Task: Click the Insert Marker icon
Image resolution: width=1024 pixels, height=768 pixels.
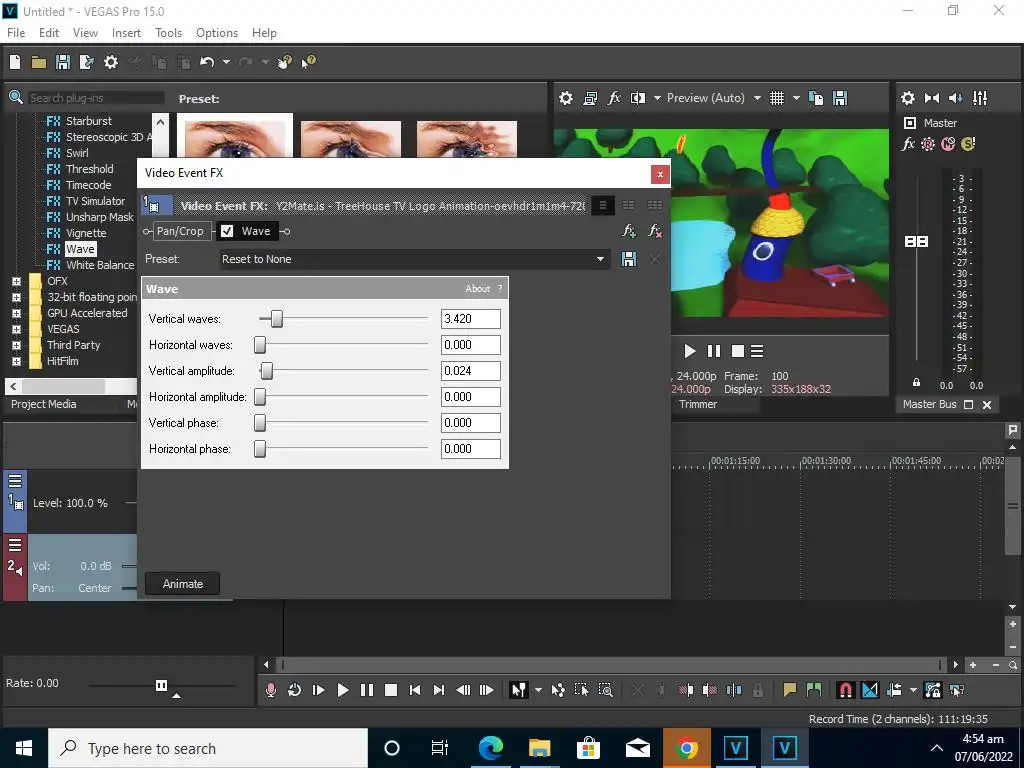Action: (790, 690)
